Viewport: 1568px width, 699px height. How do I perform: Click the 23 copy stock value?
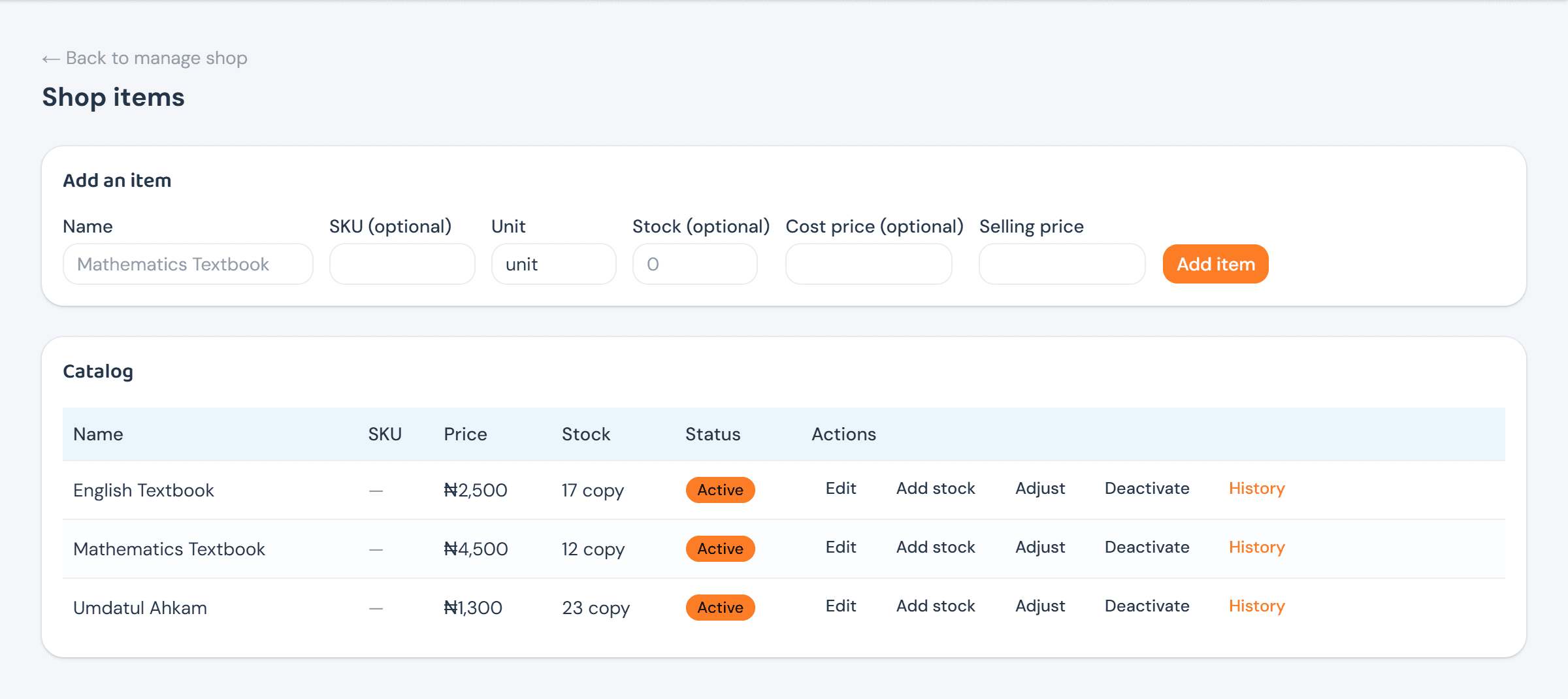pos(596,608)
